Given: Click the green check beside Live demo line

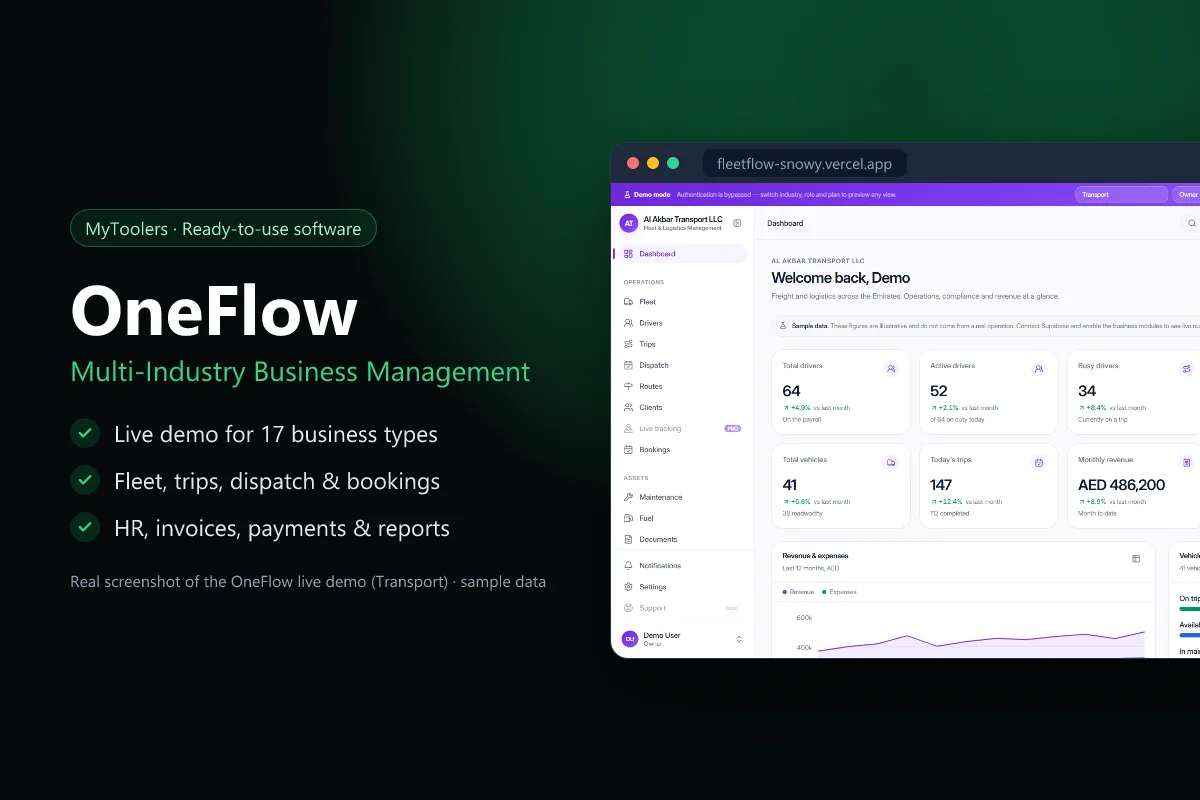Looking at the screenshot, I should click(x=85, y=433).
